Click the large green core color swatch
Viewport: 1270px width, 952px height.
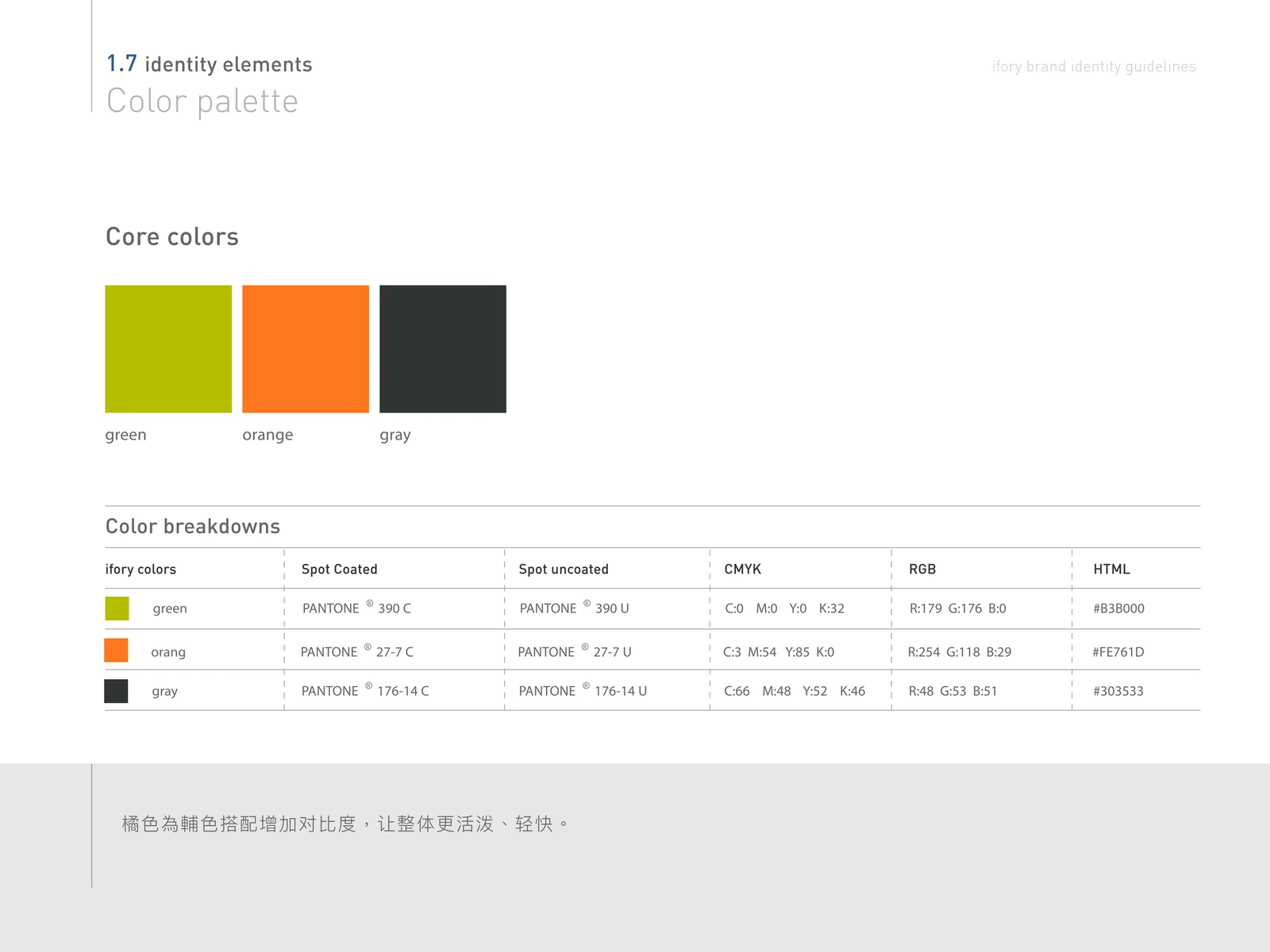(168, 349)
